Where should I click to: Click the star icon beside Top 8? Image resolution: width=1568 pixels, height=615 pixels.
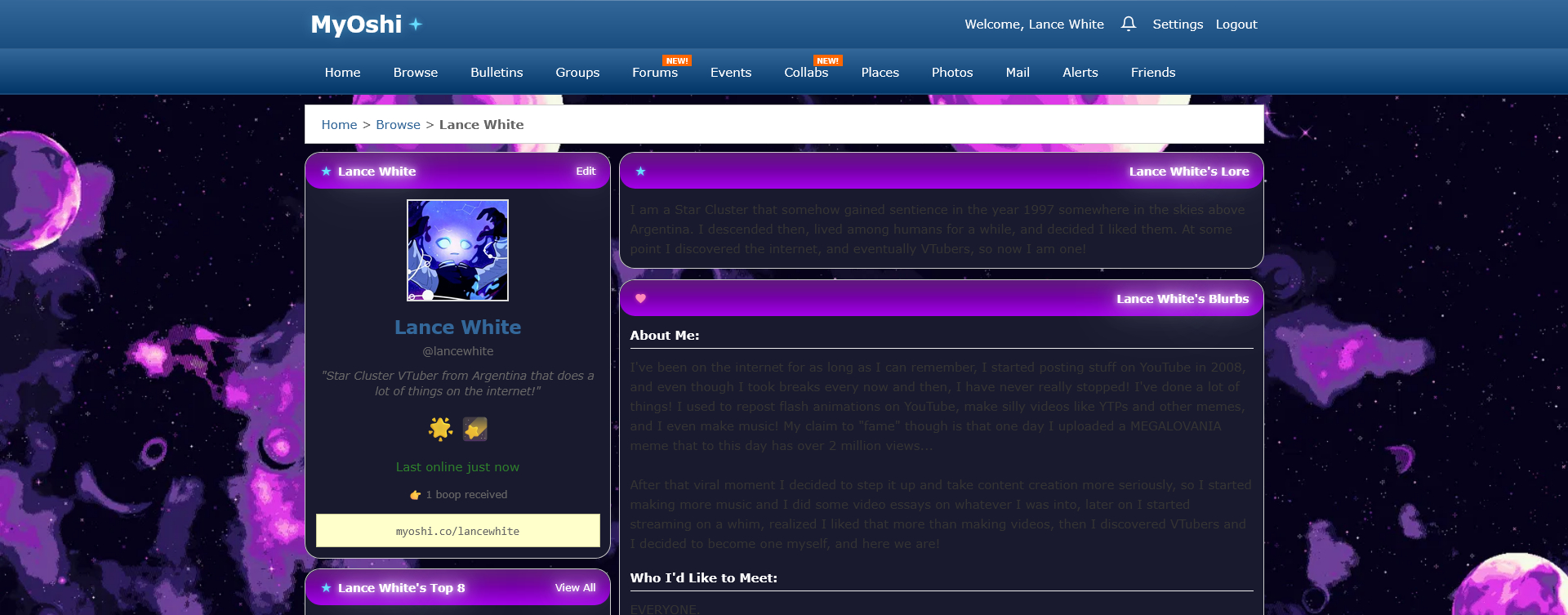point(326,588)
